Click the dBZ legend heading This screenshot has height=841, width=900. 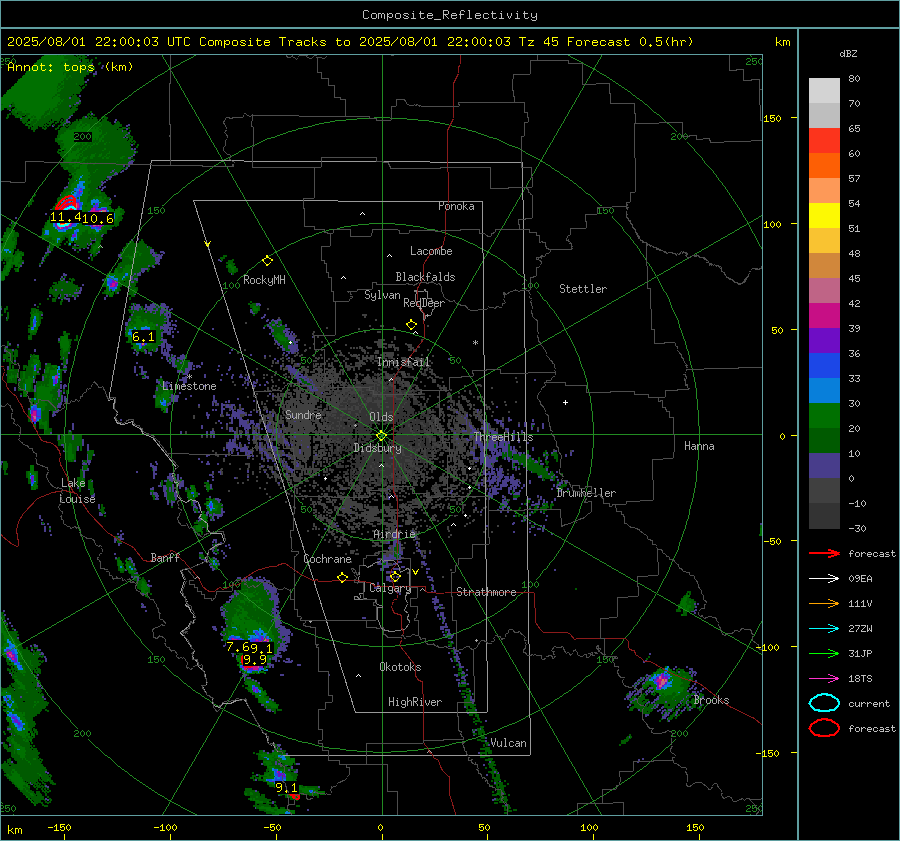click(x=848, y=54)
